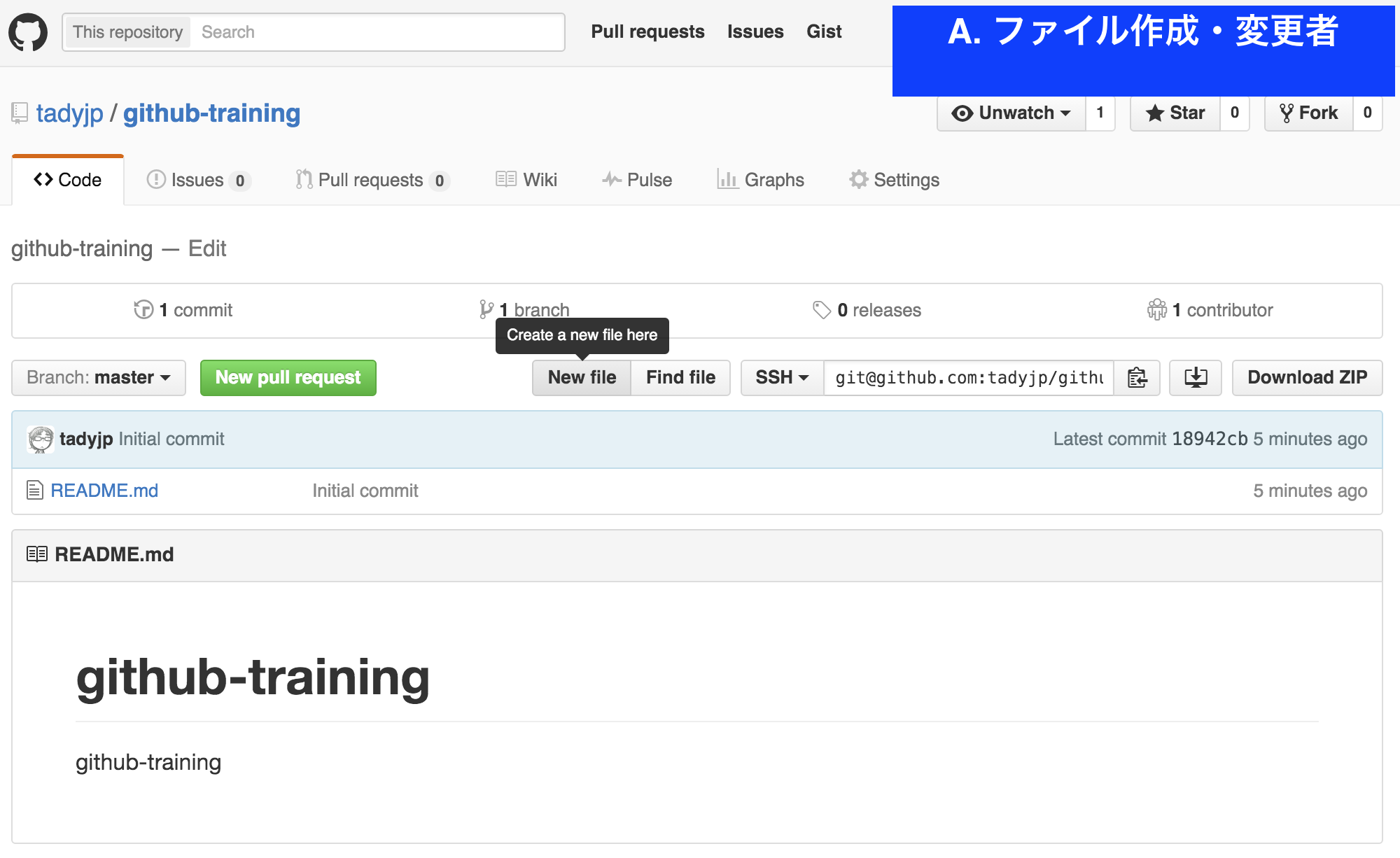Click Gist in top navigation

coord(824,31)
